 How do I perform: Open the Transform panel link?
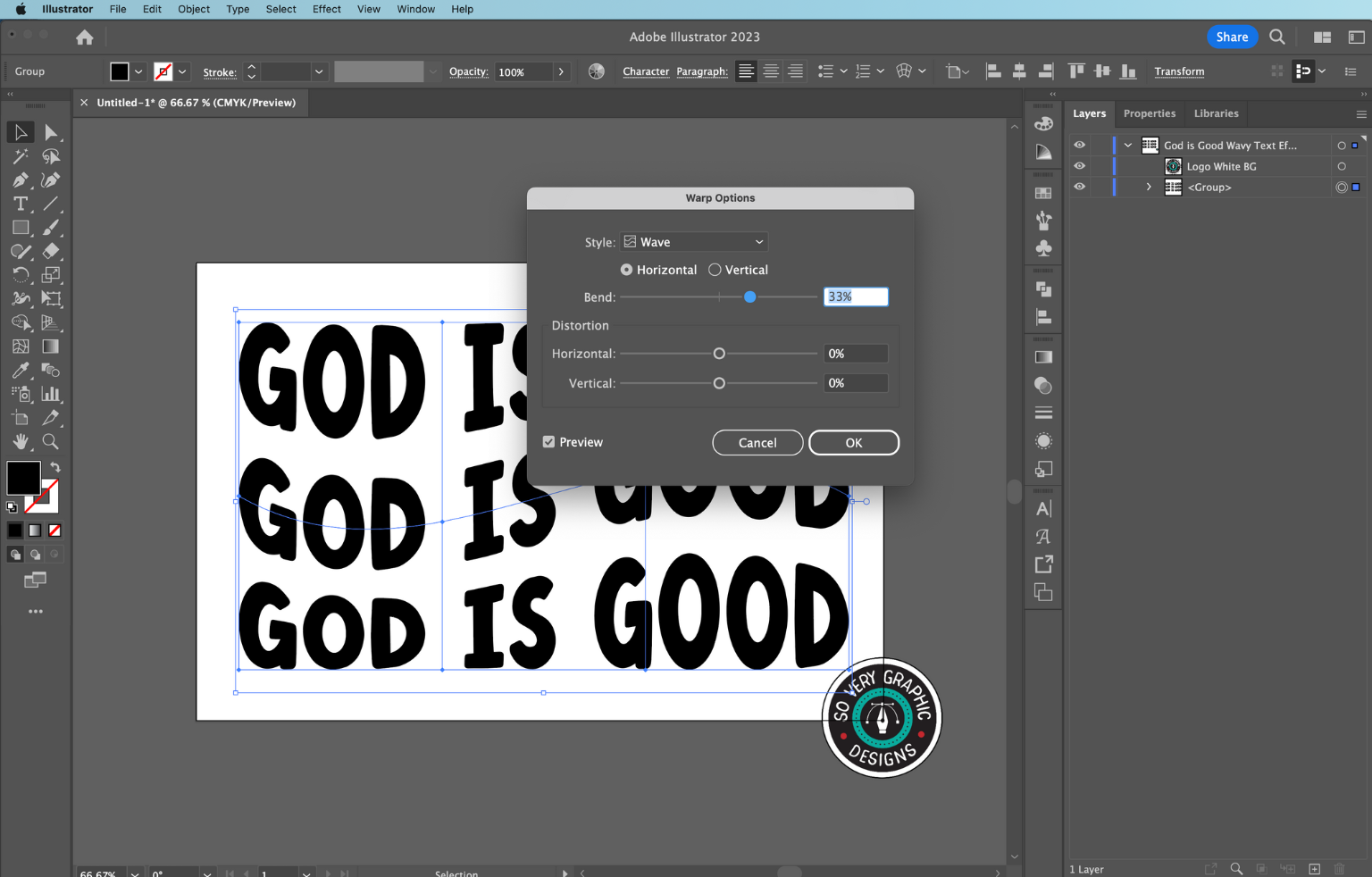click(x=1179, y=71)
